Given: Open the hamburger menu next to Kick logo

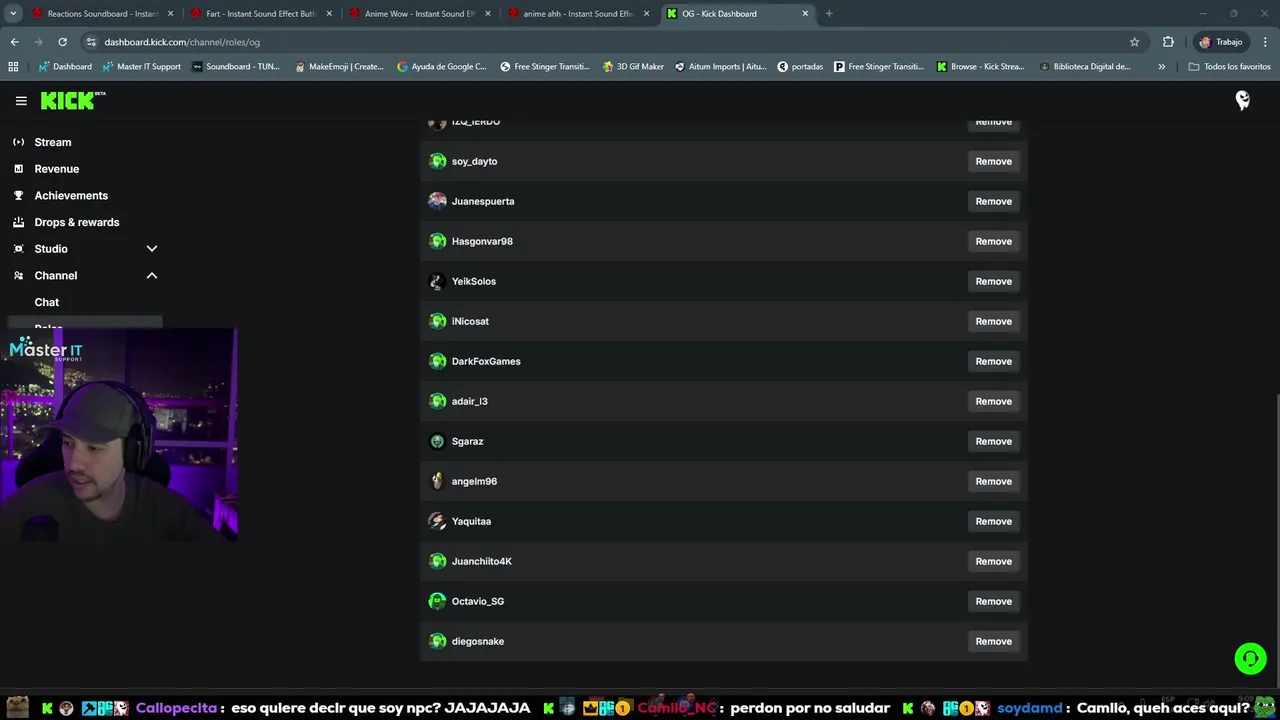Looking at the screenshot, I should tap(21, 101).
